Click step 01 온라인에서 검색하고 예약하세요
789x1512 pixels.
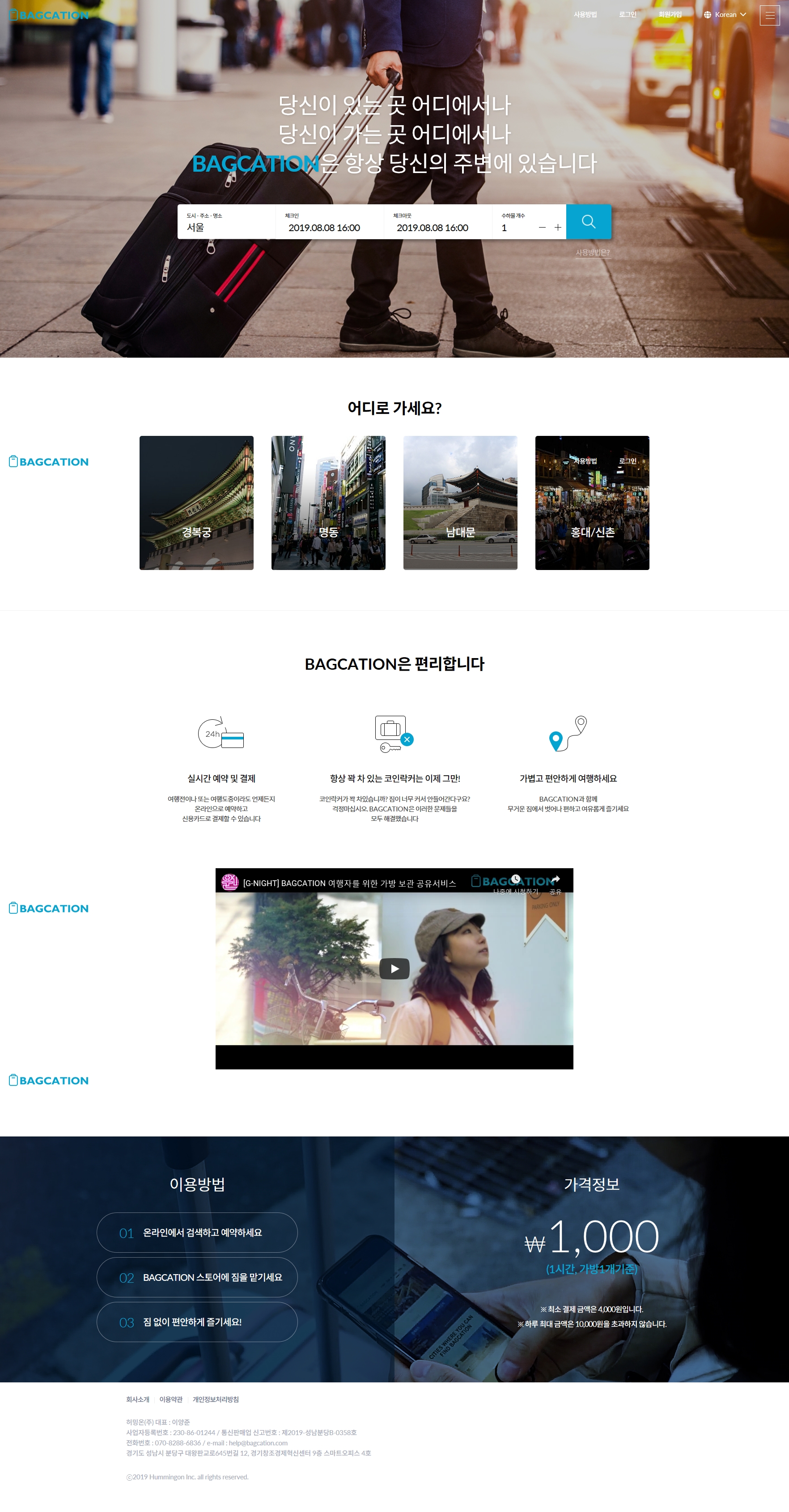[197, 1233]
